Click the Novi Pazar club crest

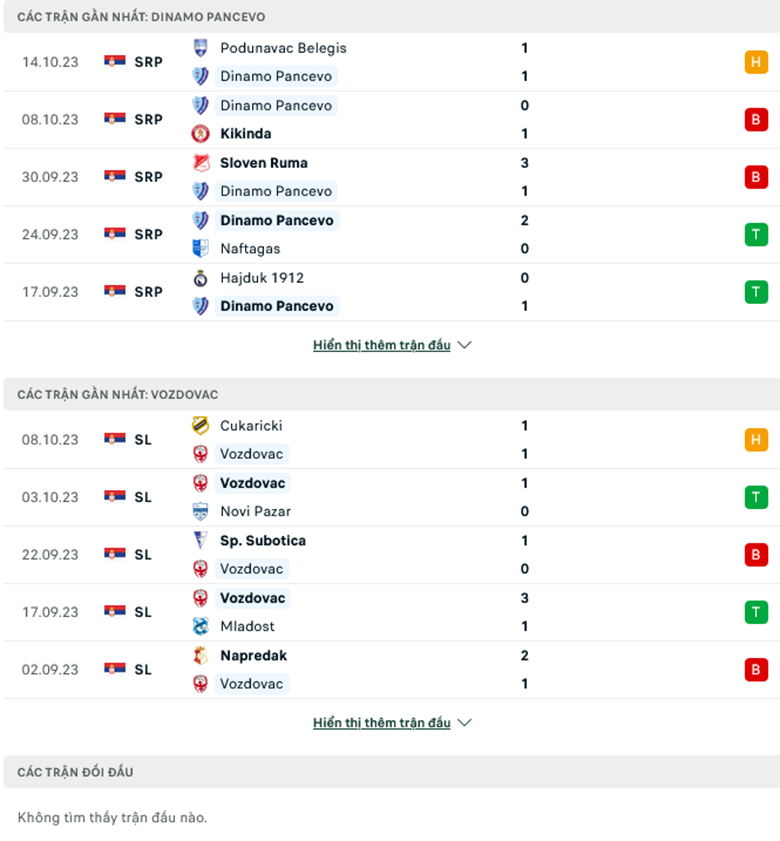pyautogui.click(x=201, y=512)
